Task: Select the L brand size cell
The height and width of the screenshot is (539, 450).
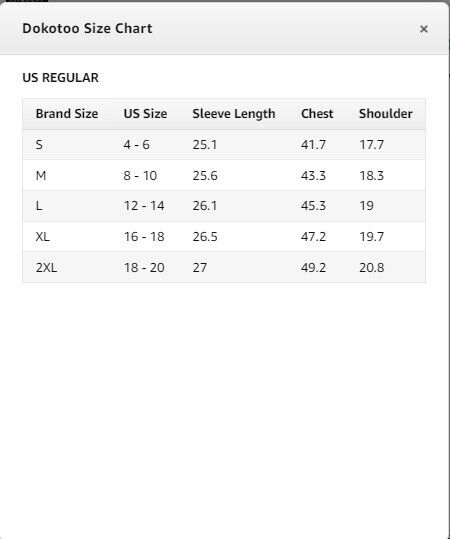Action: click(x=39, y=206)
